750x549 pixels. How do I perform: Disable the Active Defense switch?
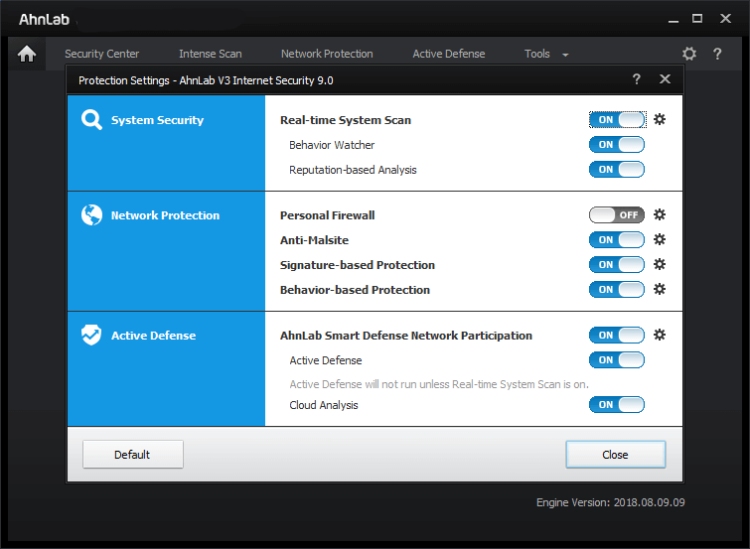click(617, 360)
